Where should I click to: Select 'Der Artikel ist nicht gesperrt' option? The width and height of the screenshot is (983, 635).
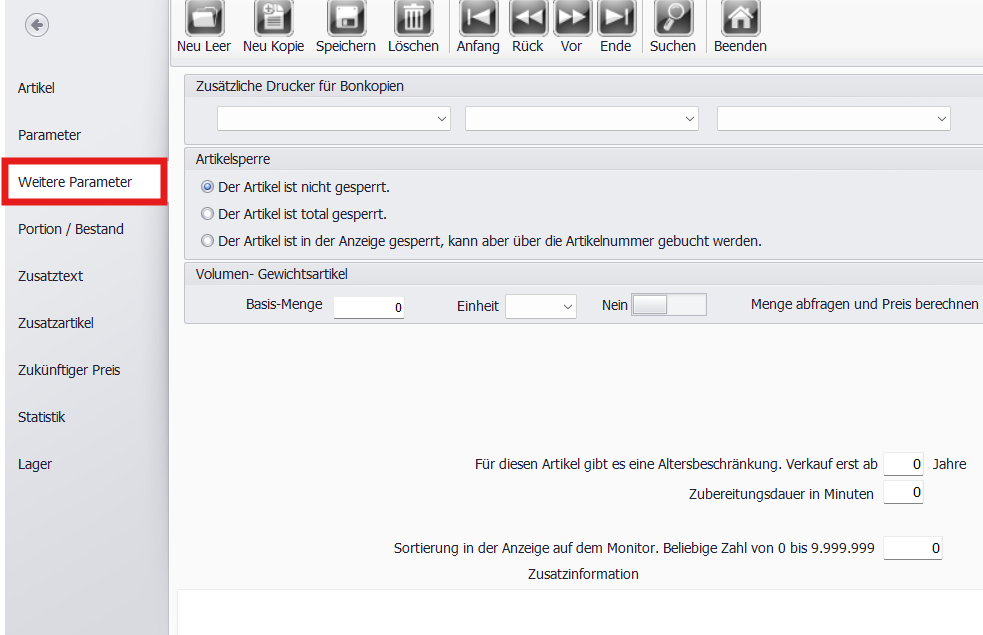pyautogui.click(x=208, y=187)
